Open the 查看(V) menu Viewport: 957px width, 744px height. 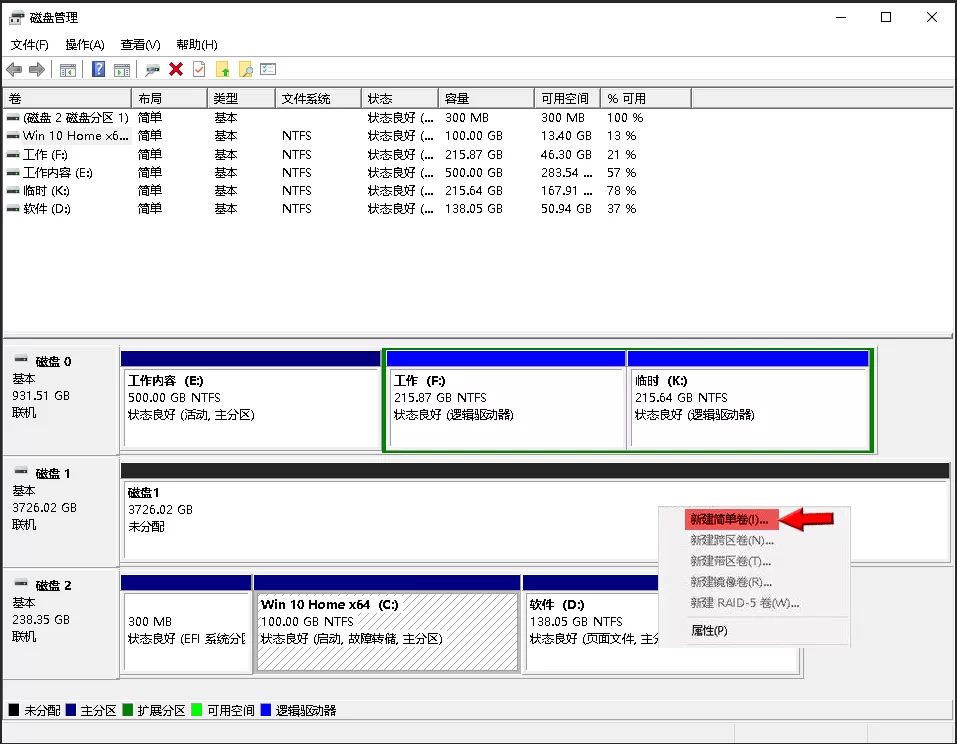(x=140, y=45)
